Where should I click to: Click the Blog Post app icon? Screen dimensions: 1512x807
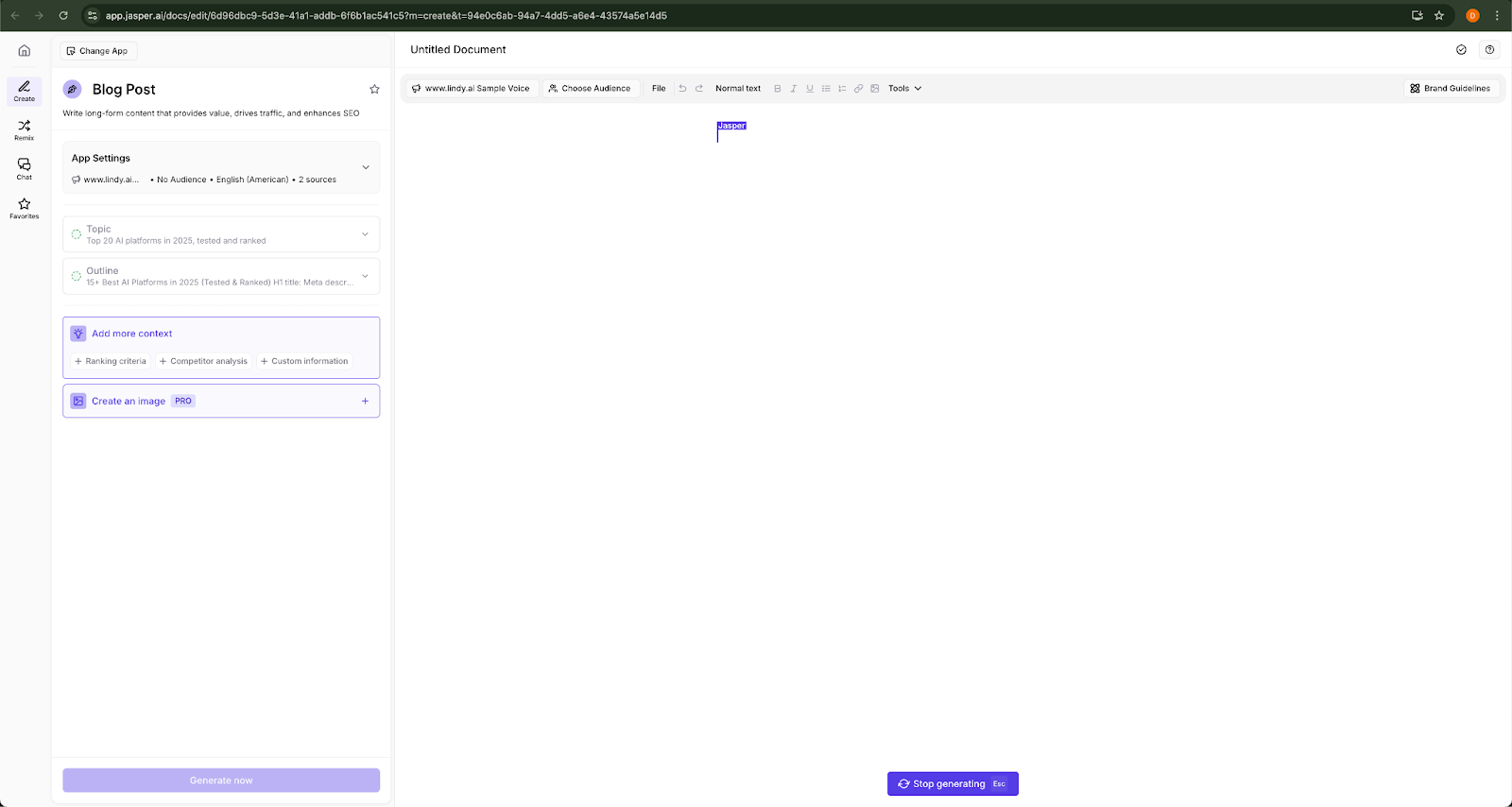[73, 89]
